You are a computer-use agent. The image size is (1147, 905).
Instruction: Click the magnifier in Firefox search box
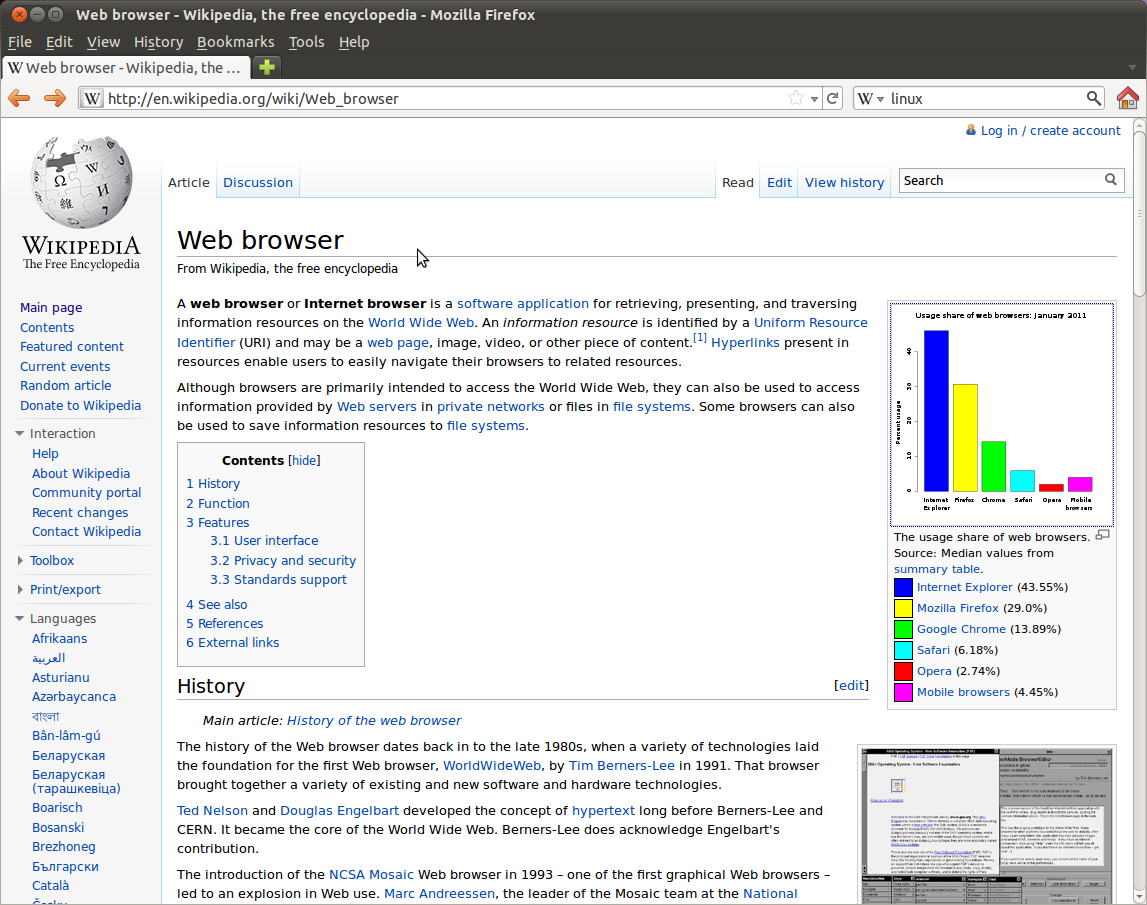[x=1094, y=98]
